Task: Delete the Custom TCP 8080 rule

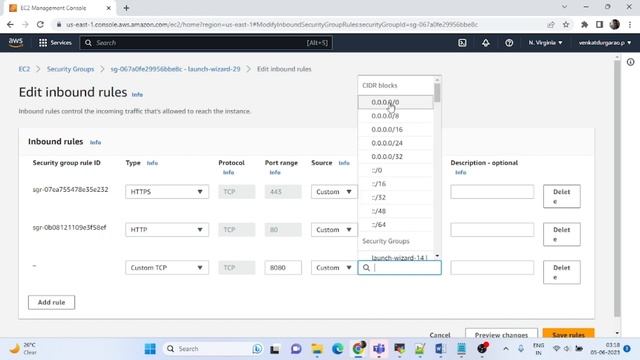Action: click(x=562, y=272)
